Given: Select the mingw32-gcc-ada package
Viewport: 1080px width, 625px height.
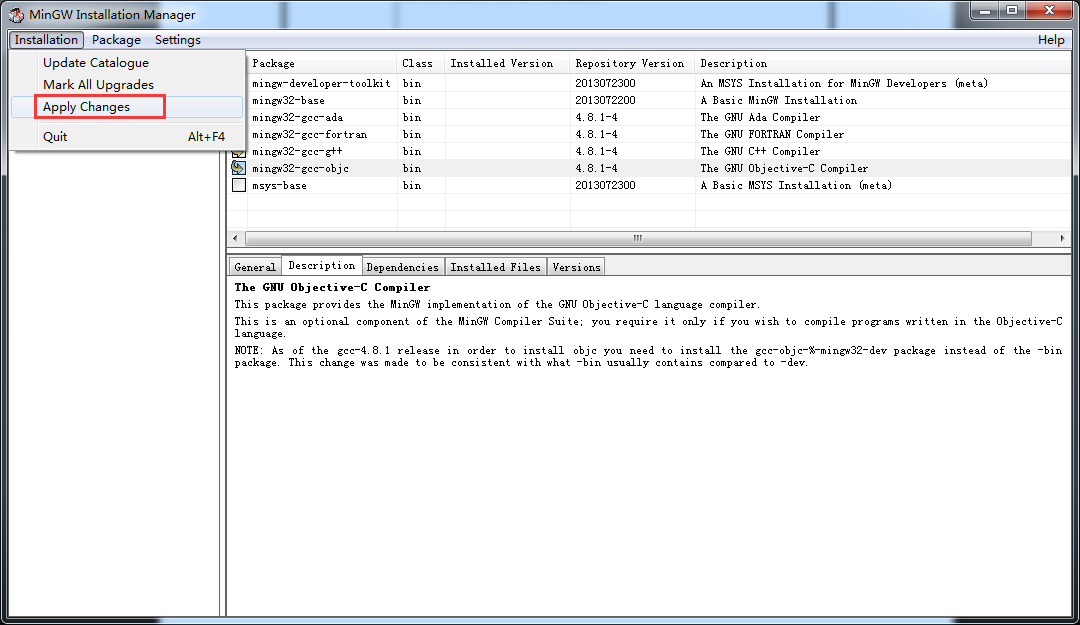Looking at the screenshot, I should [x=297, y=118].
